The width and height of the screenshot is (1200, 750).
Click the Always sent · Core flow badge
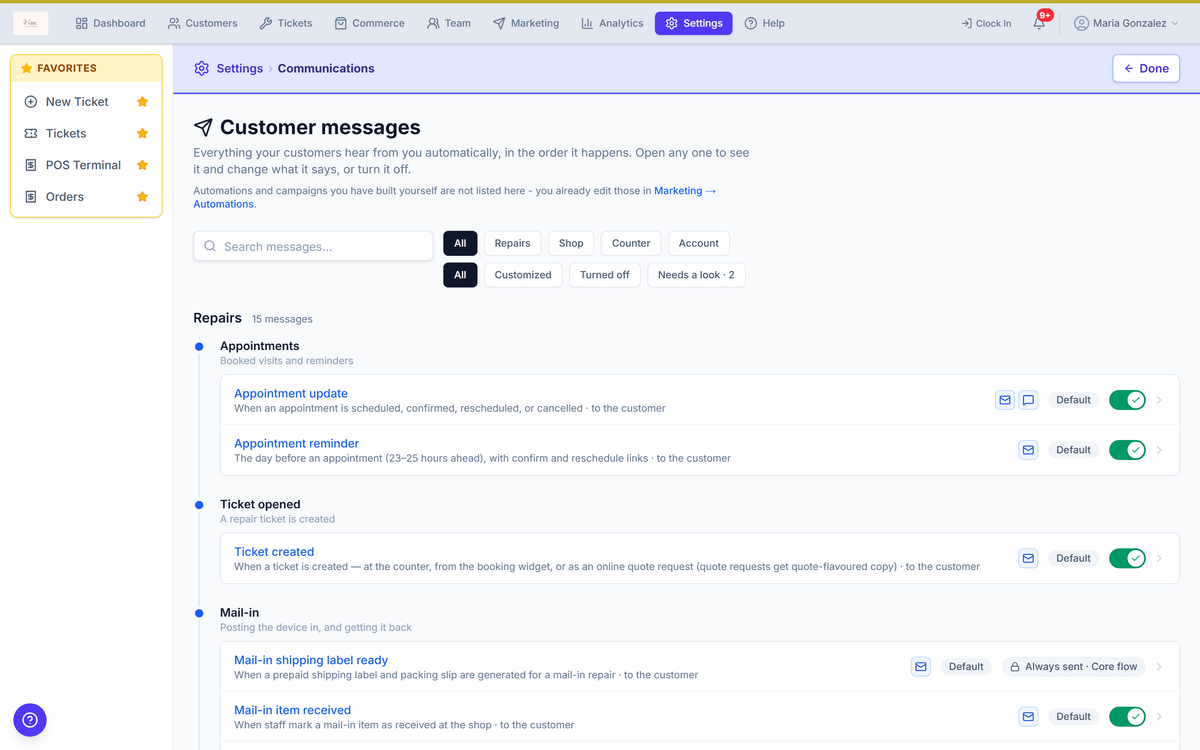point(1075,667)
